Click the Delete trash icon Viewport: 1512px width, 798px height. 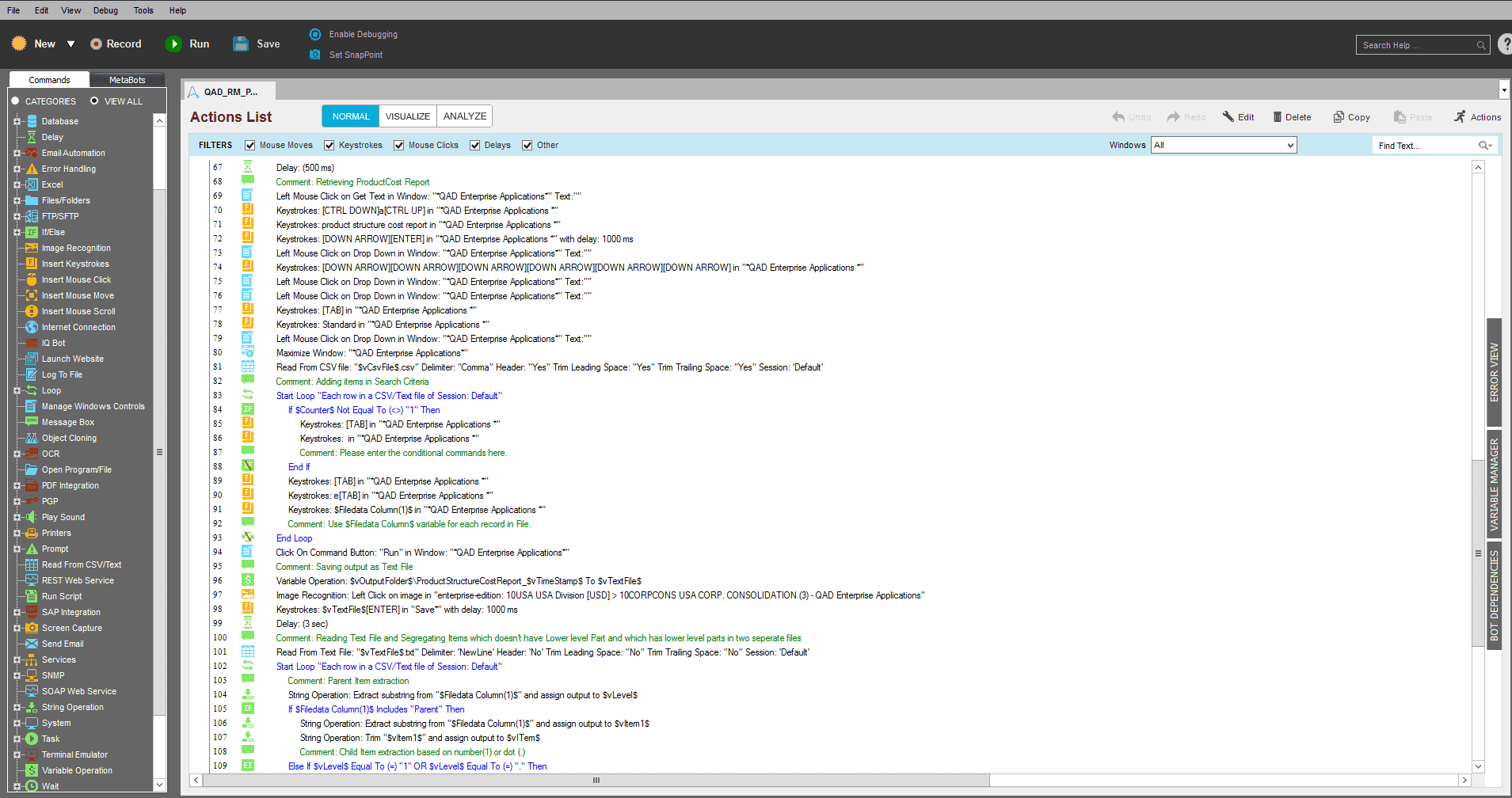1277,117
